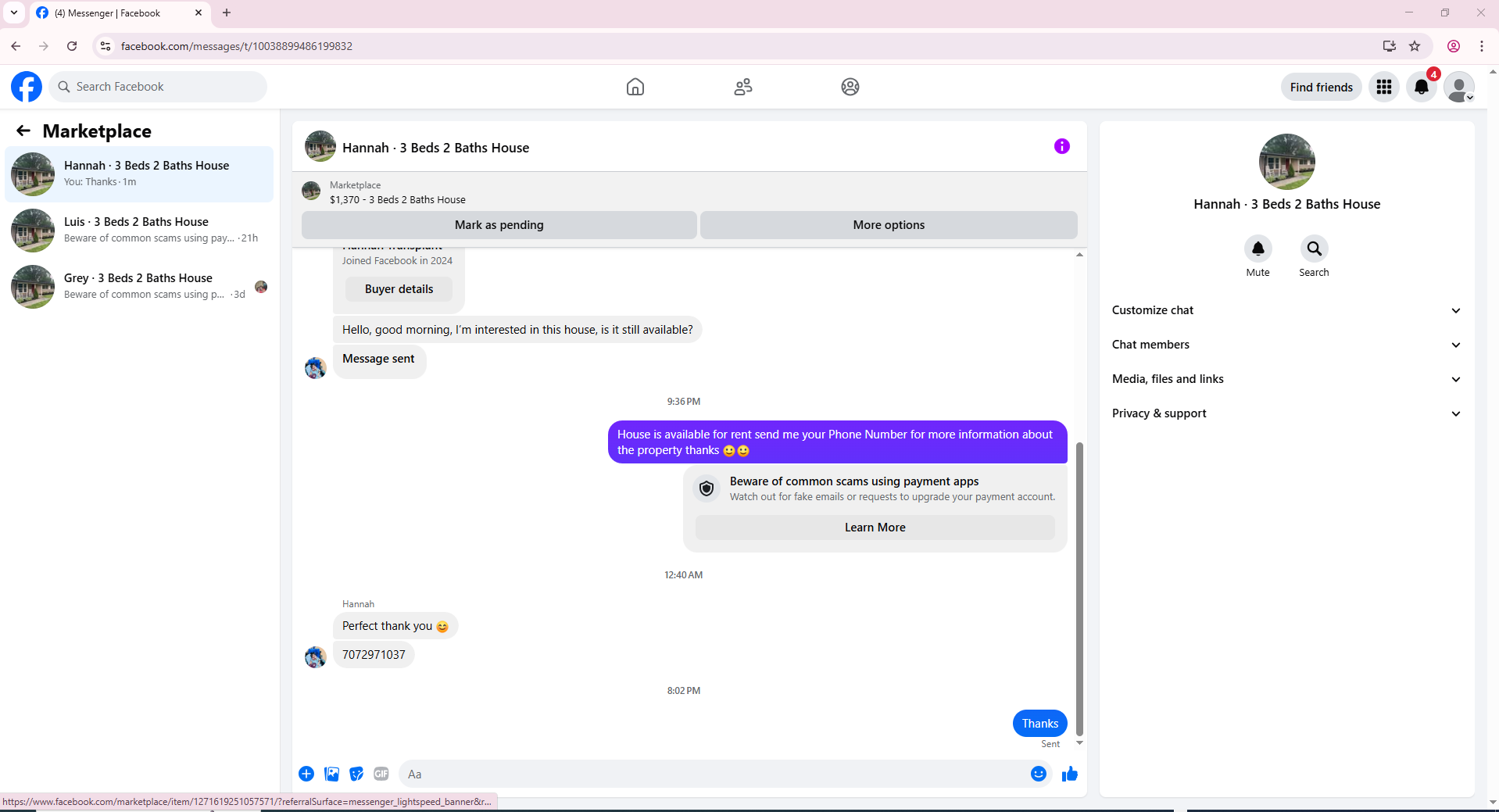Click the Perfect thank you message
The height and width of the screenshot is (812, 1499).
395,626
